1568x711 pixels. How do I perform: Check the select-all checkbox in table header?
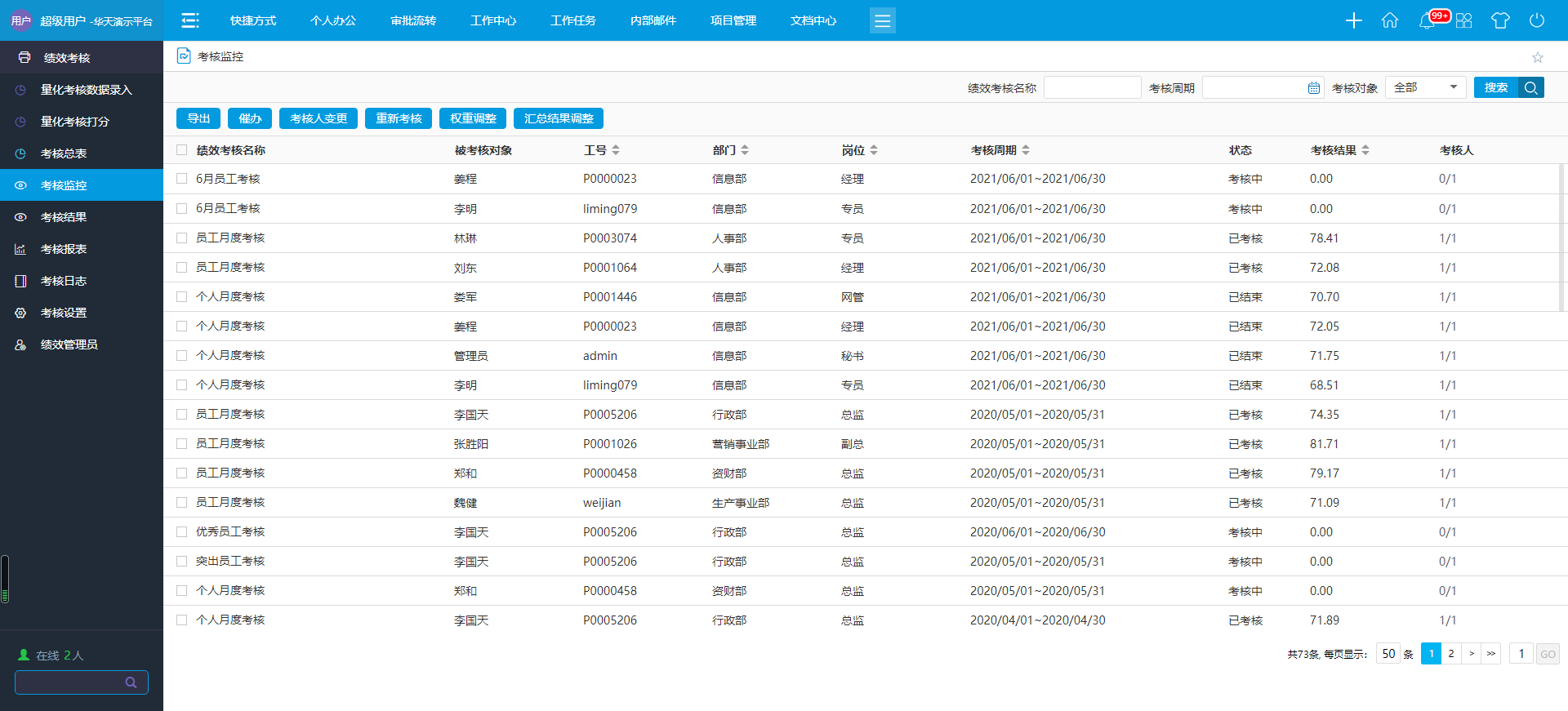182,150
